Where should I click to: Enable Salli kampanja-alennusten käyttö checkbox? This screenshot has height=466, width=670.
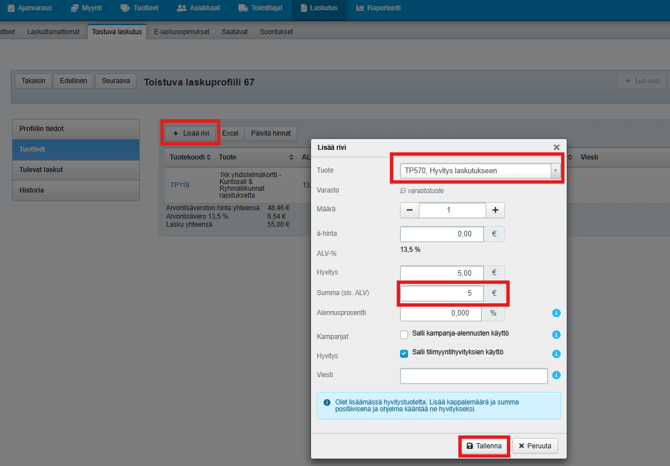[x=404, y=334]
